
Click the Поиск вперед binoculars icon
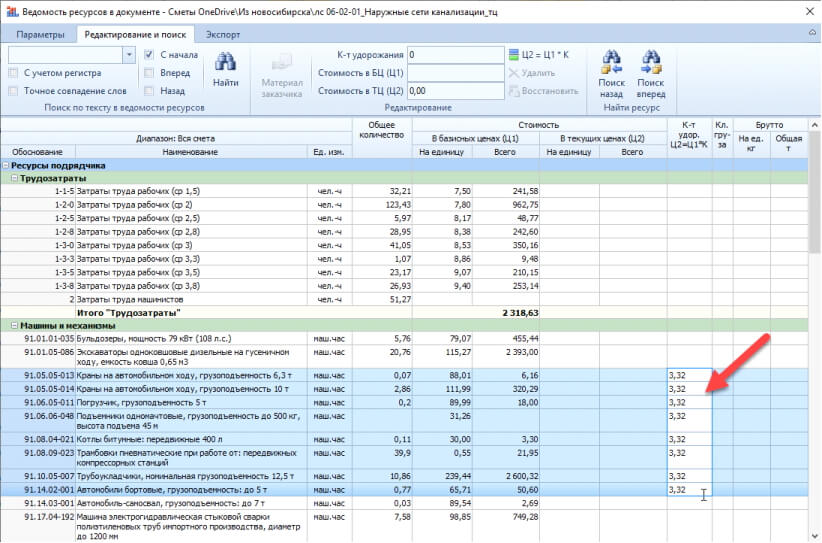point(651,62)
